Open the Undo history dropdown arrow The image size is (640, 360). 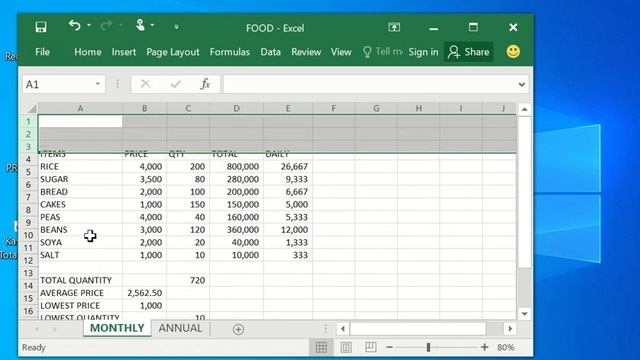click(x=89, y=26)
